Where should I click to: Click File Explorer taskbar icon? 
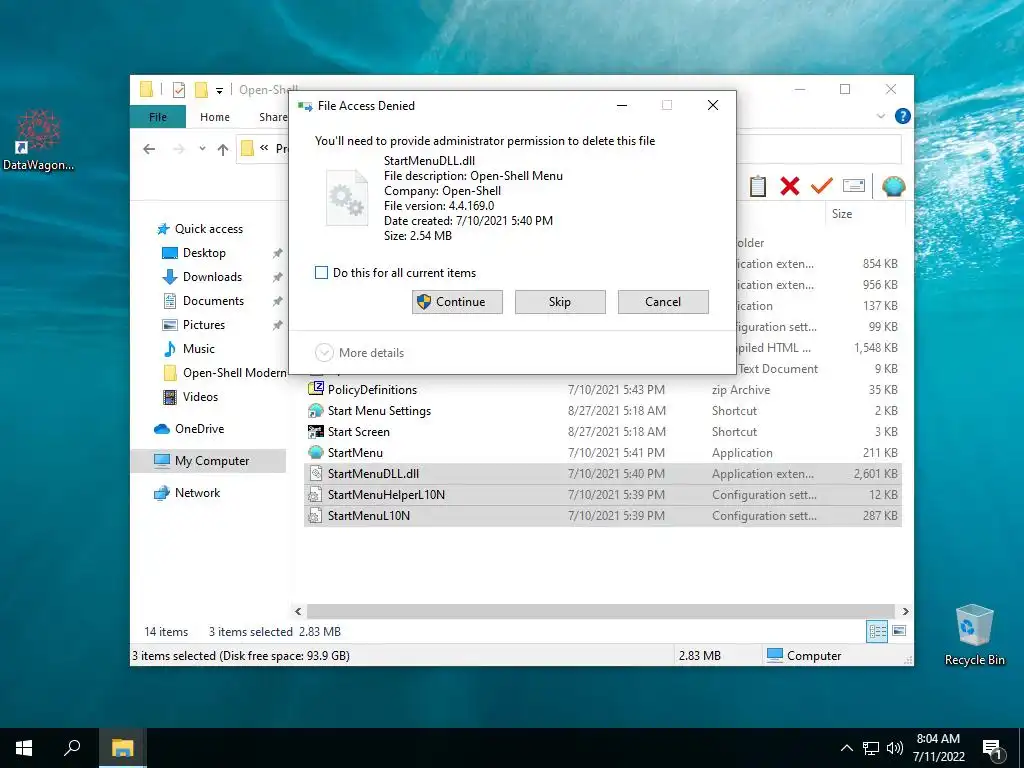[x=122, y=748]
